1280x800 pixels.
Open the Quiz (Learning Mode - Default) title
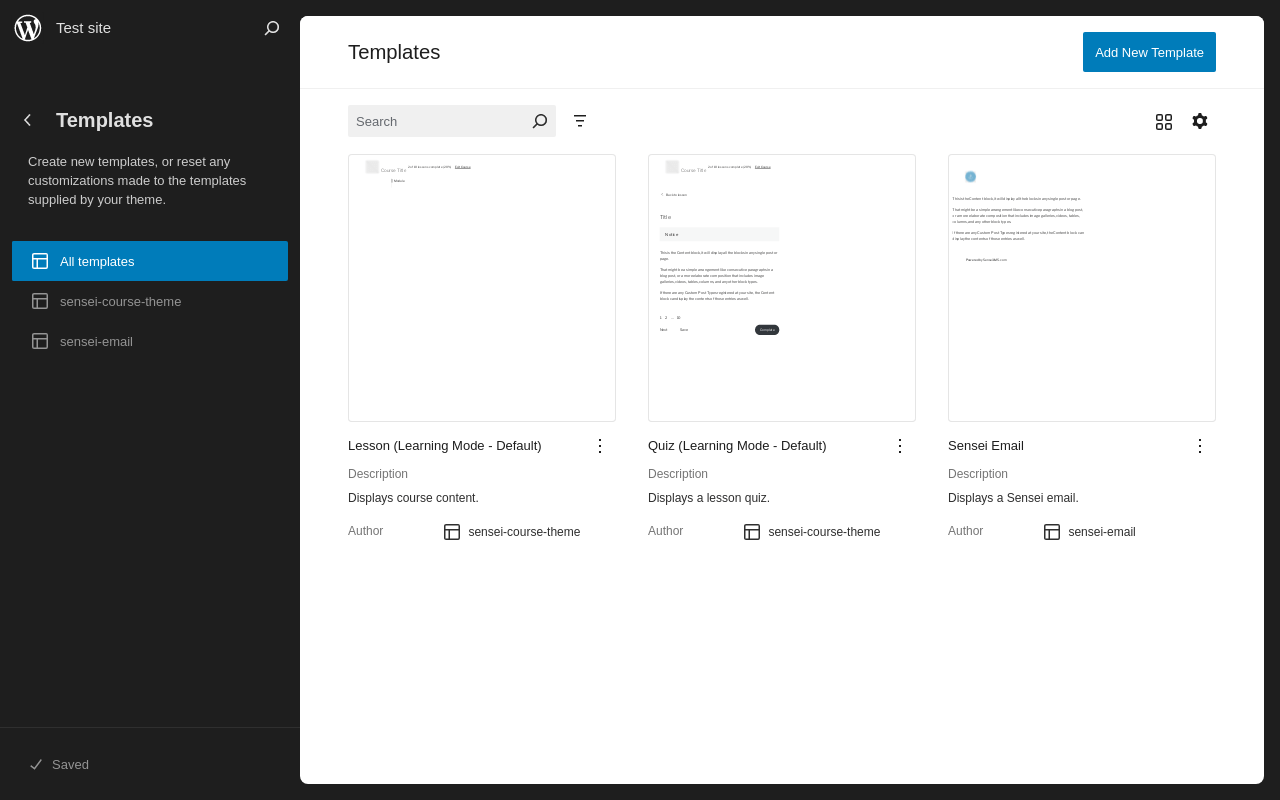point(737,446)
